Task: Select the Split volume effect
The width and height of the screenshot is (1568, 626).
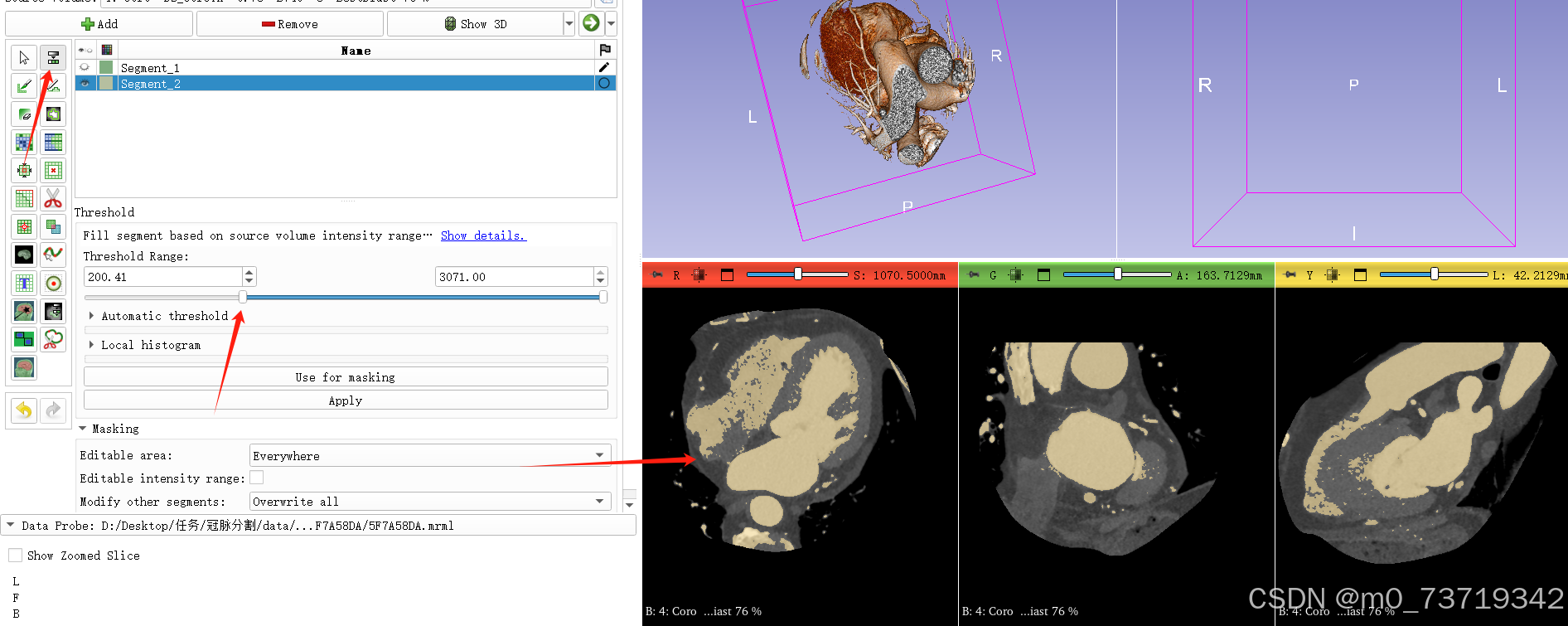Action: [24, 339]
